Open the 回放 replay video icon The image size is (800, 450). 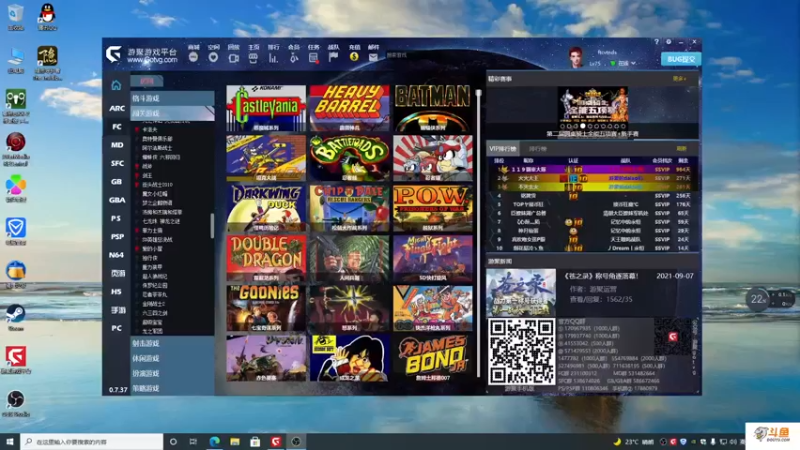[233, 58]
